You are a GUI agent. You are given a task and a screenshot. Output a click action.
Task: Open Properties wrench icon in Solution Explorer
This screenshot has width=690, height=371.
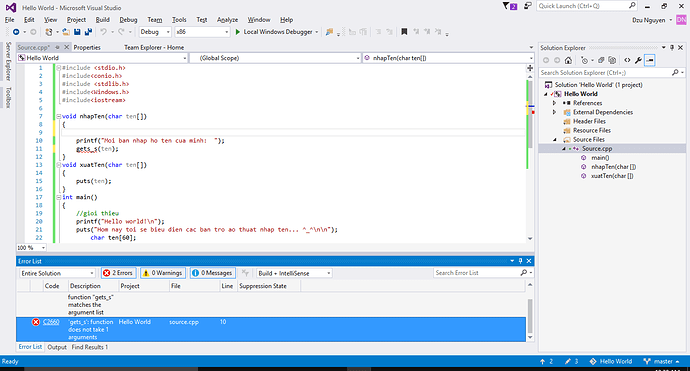coord(638,60)
